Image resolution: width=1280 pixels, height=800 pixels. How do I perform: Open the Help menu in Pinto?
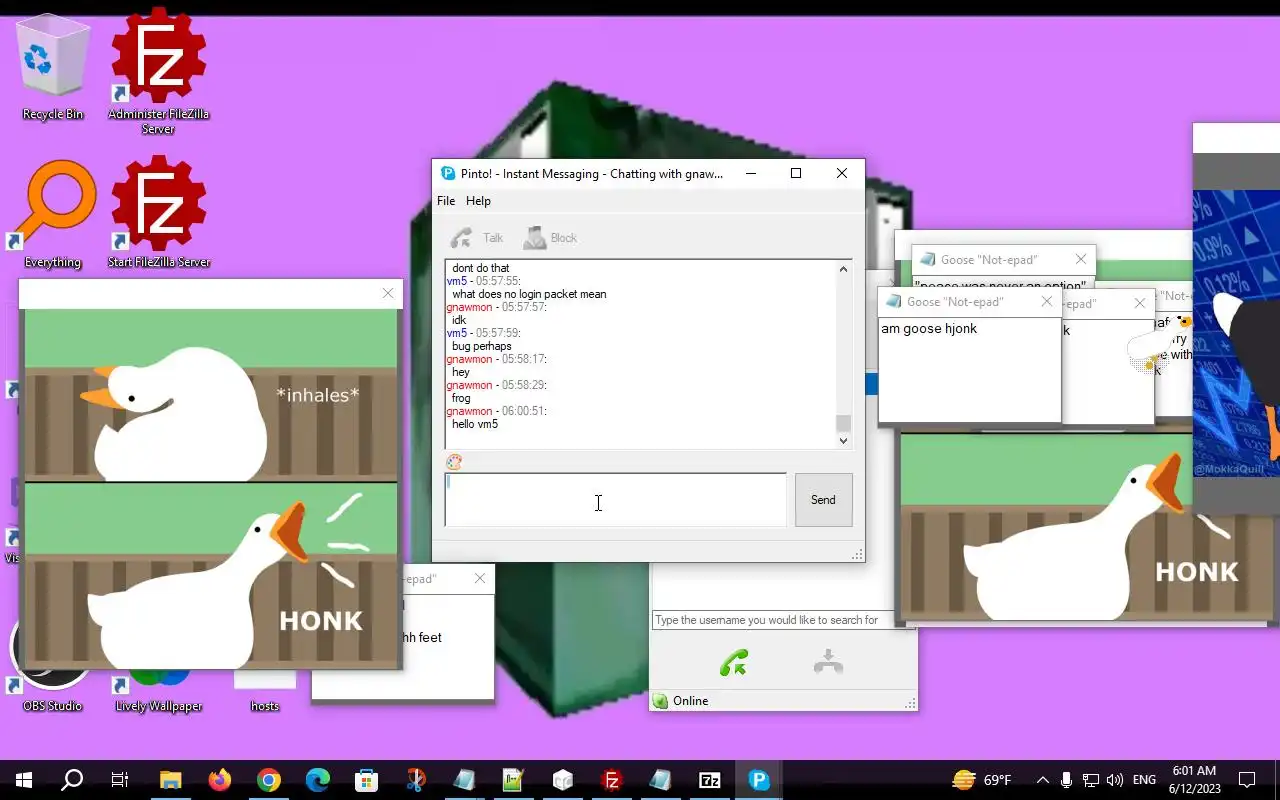478,201
